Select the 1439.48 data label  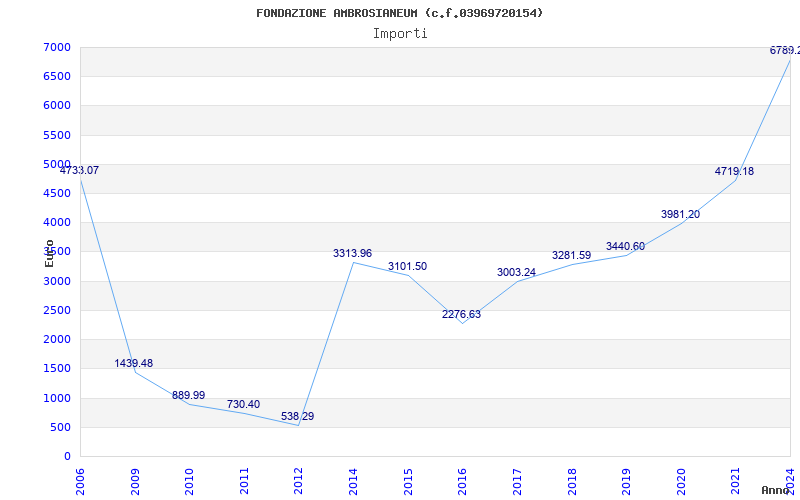click(x=134, y=363)
